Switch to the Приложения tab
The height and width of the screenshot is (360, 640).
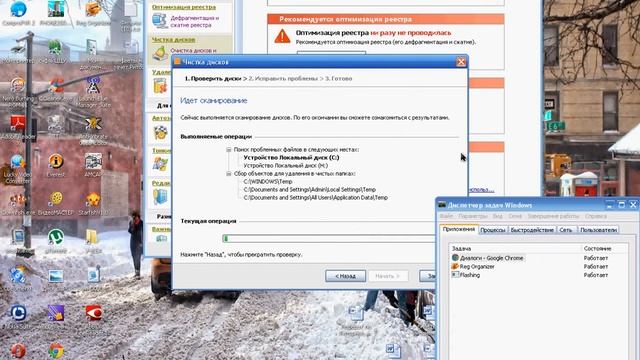(459, 229)
